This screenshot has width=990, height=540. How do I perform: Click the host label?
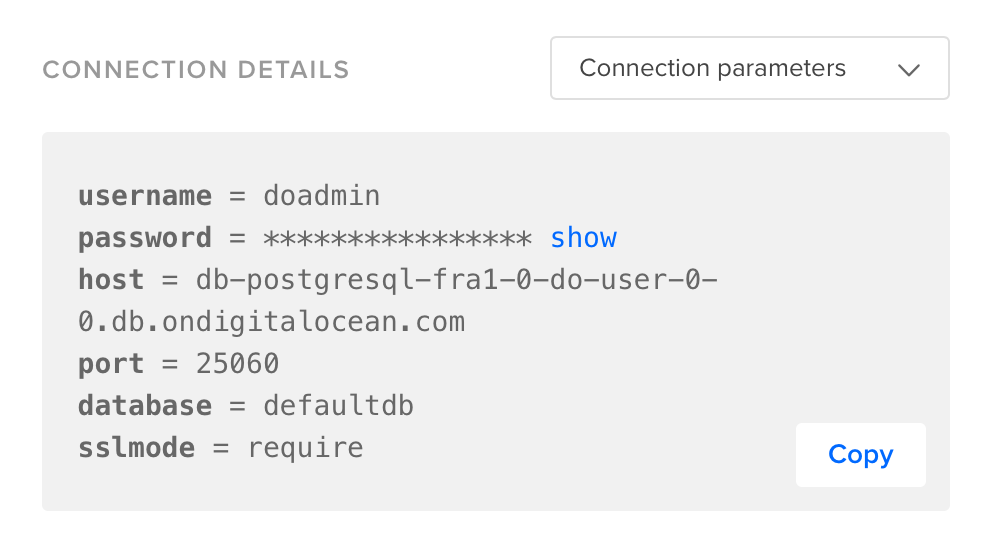click(111, 280)
